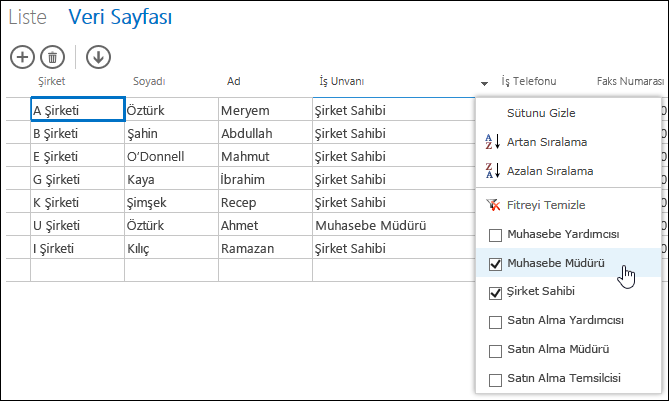The height and width of the screenshot is (401, 669).
Task: Click the delete trash can icon
Action: 52,57
